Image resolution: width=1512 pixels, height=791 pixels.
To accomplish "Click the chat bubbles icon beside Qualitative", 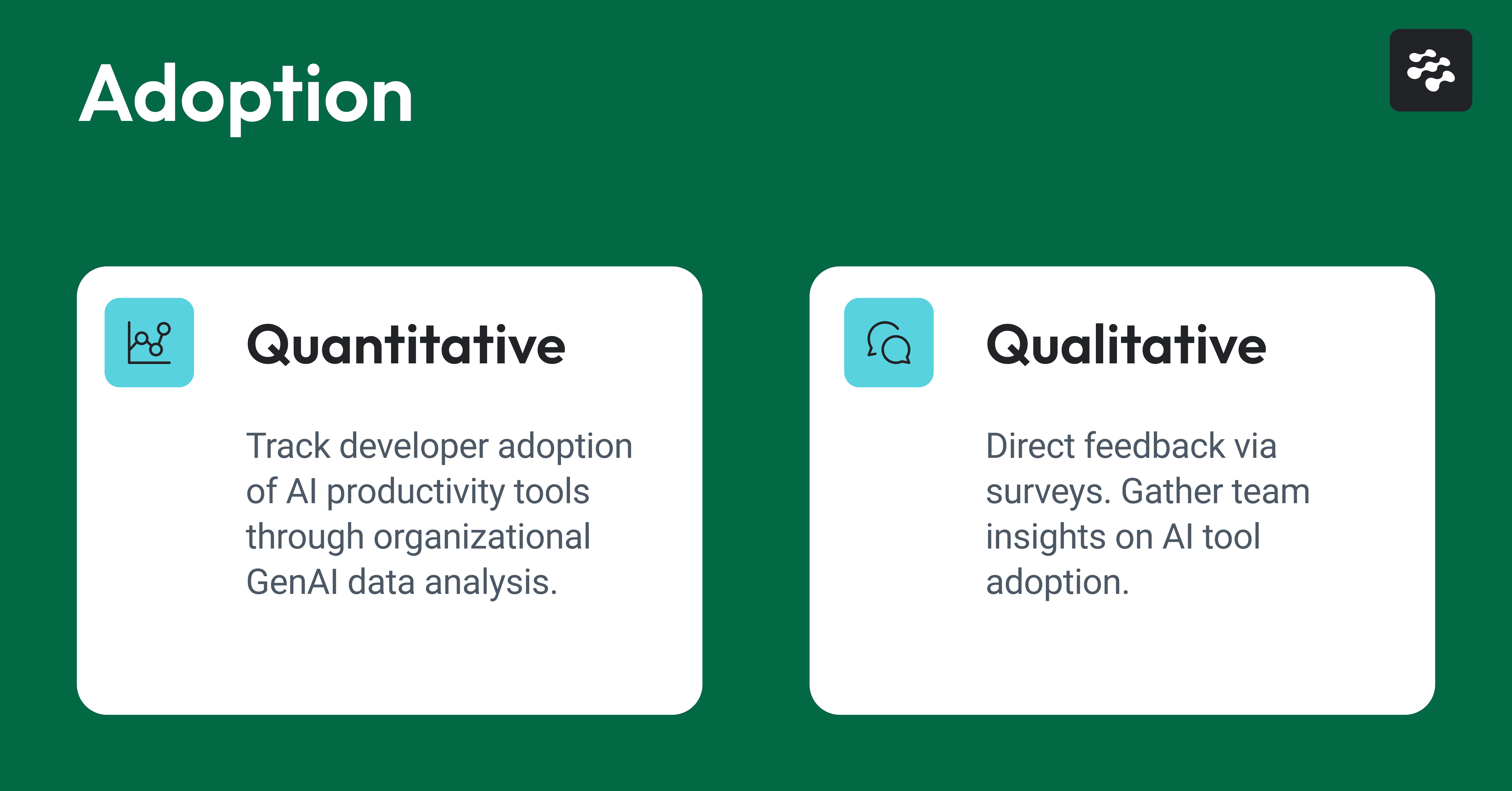I will [889, 343].
